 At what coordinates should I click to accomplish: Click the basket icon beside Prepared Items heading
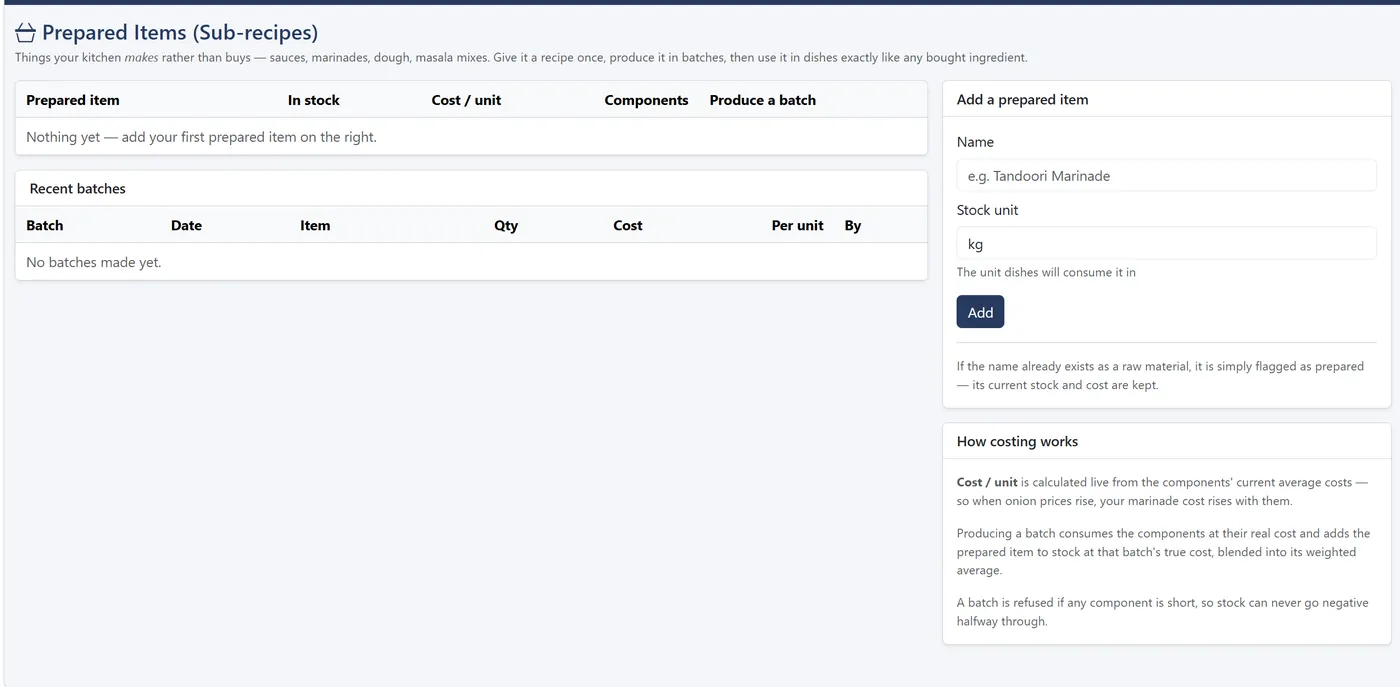click(x=25, y=33)
